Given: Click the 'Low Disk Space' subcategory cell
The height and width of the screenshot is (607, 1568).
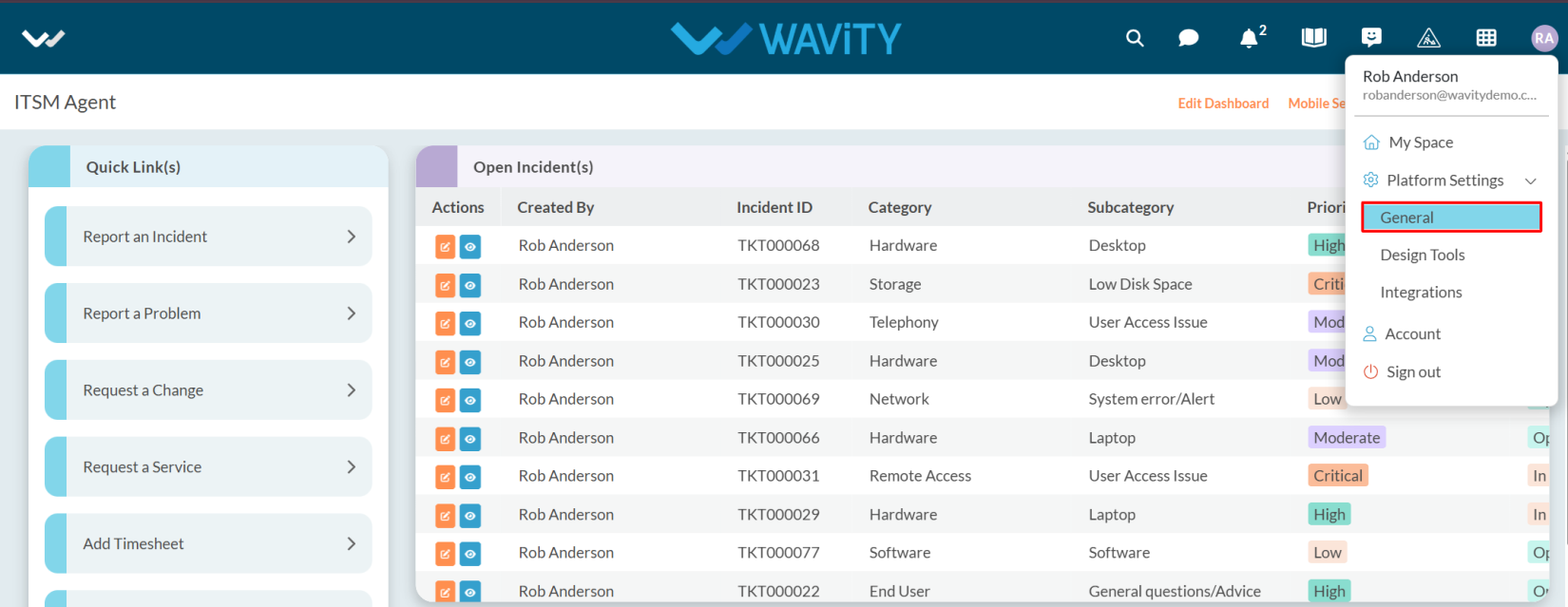Looking at the screenshot, I should click(x=1139, y=285).
